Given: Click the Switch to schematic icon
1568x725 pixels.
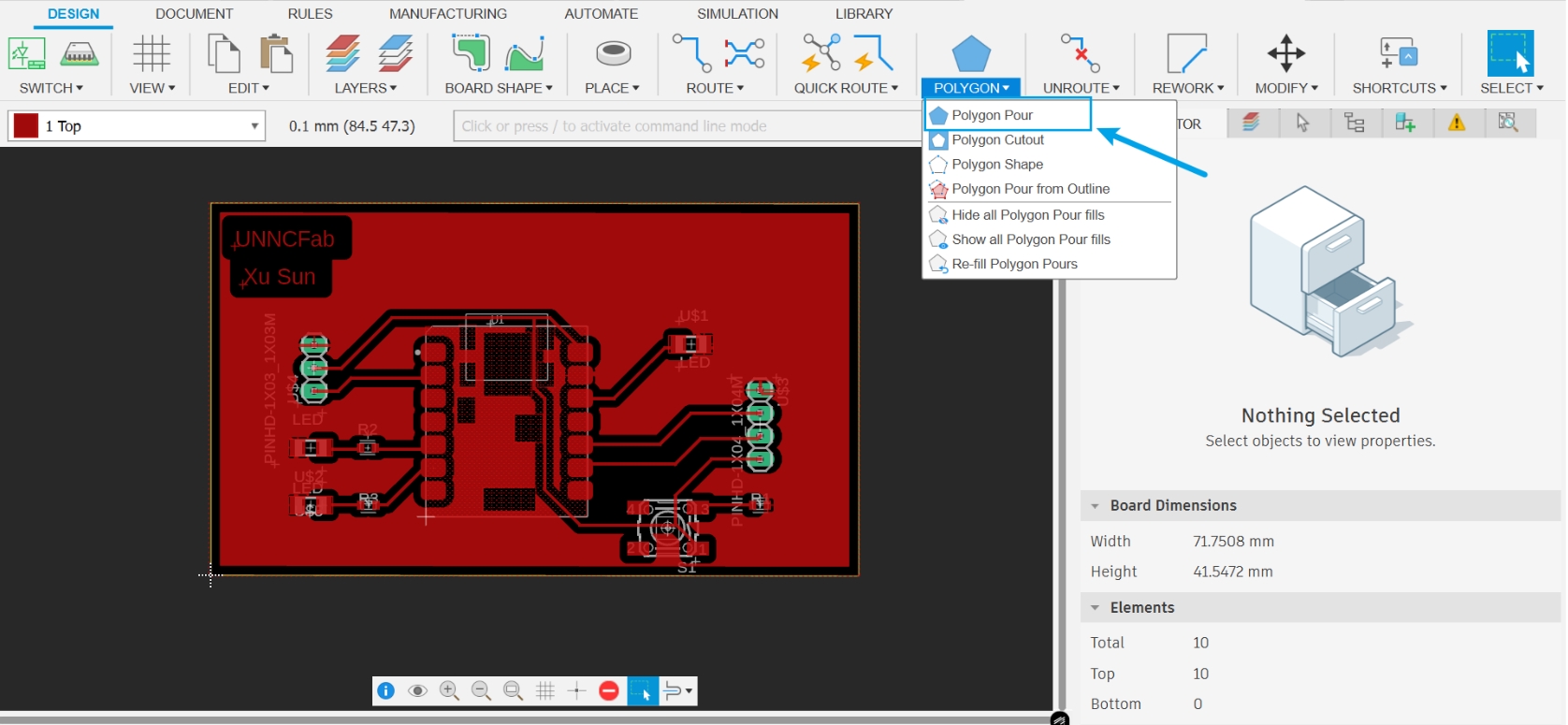Looking at the screenshot, I should pos(27,54).
